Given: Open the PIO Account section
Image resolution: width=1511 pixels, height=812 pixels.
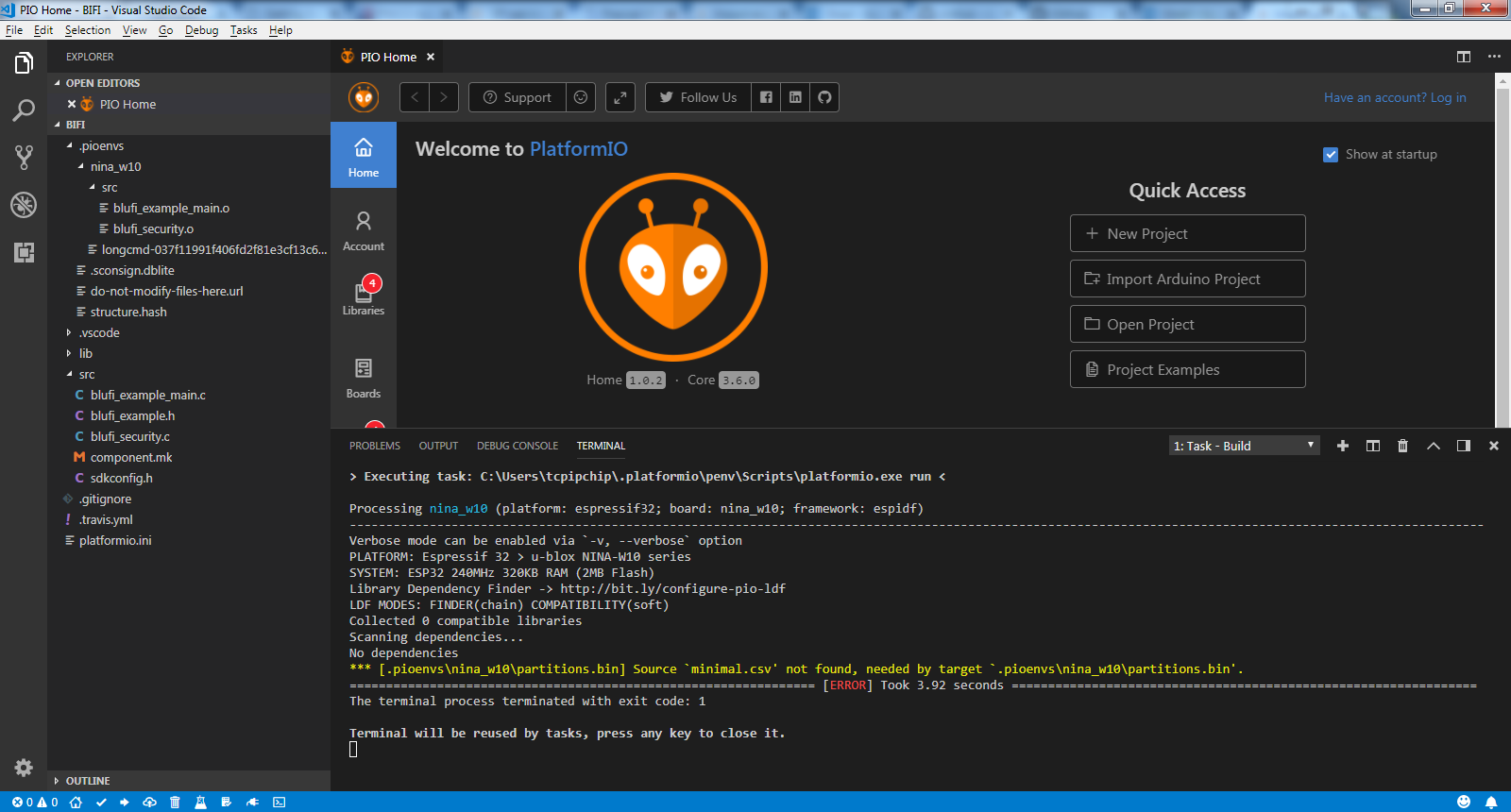Looking at the screenshot, I should pyautogui.click(x=364, y=230).
